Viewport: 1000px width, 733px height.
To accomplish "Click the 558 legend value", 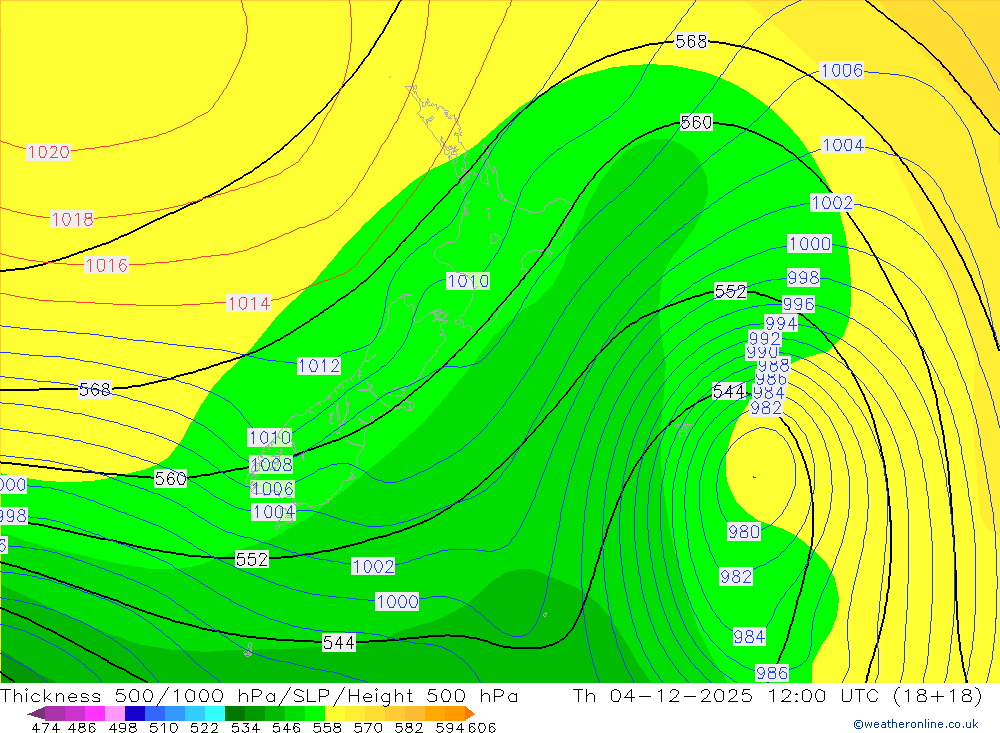I will click(x=327, y=727).
